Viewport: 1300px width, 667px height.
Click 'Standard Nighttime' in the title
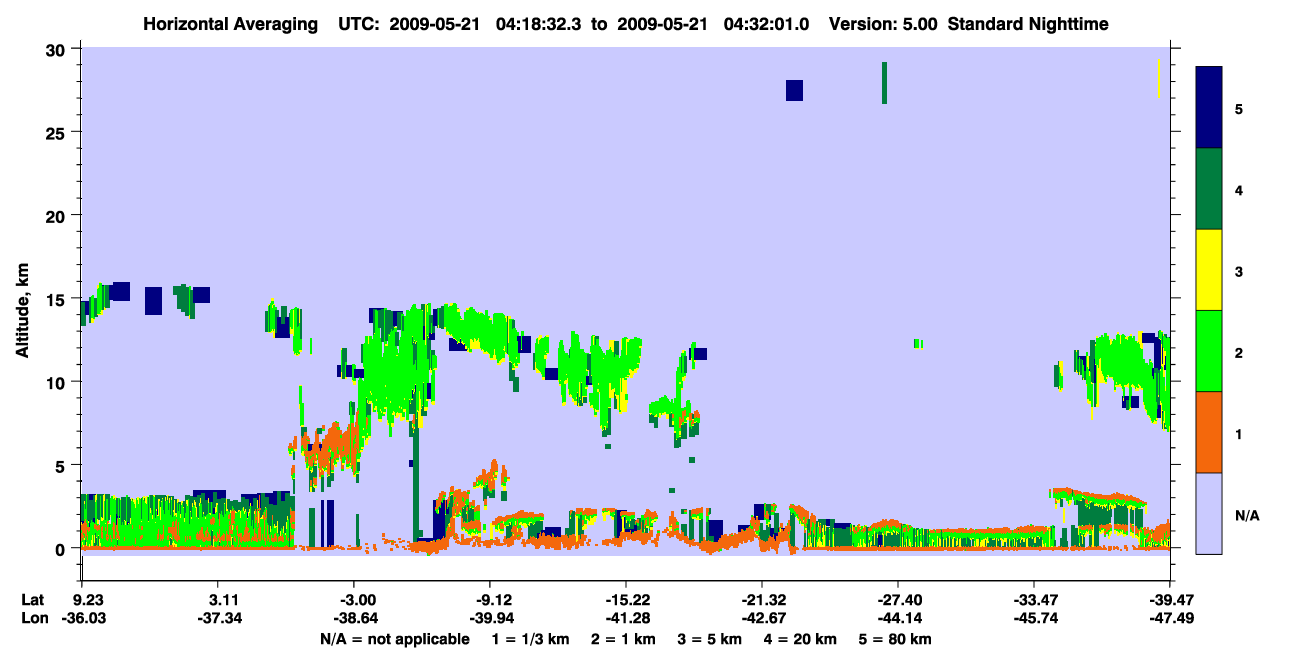1028,23
